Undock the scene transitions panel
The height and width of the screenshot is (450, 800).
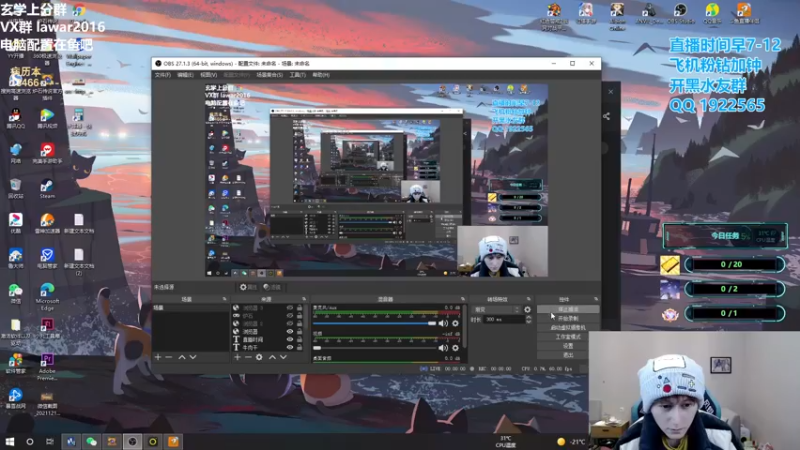click(x=529, y=299)
